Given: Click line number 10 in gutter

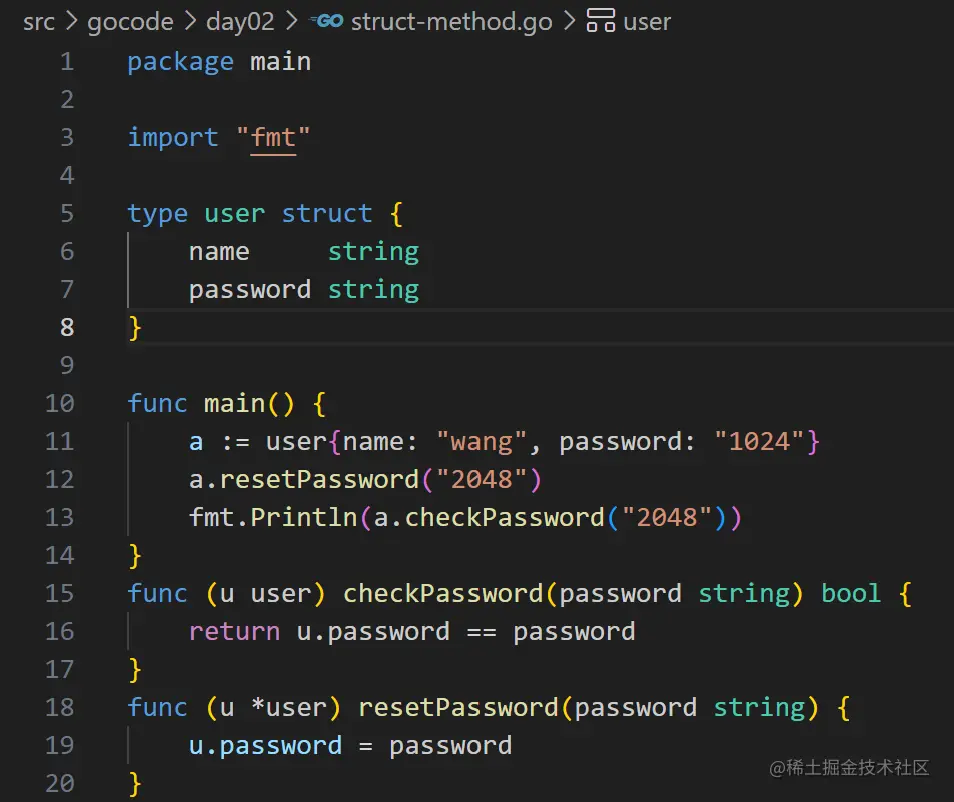Looking at the screenshot, I should (60, 403).
